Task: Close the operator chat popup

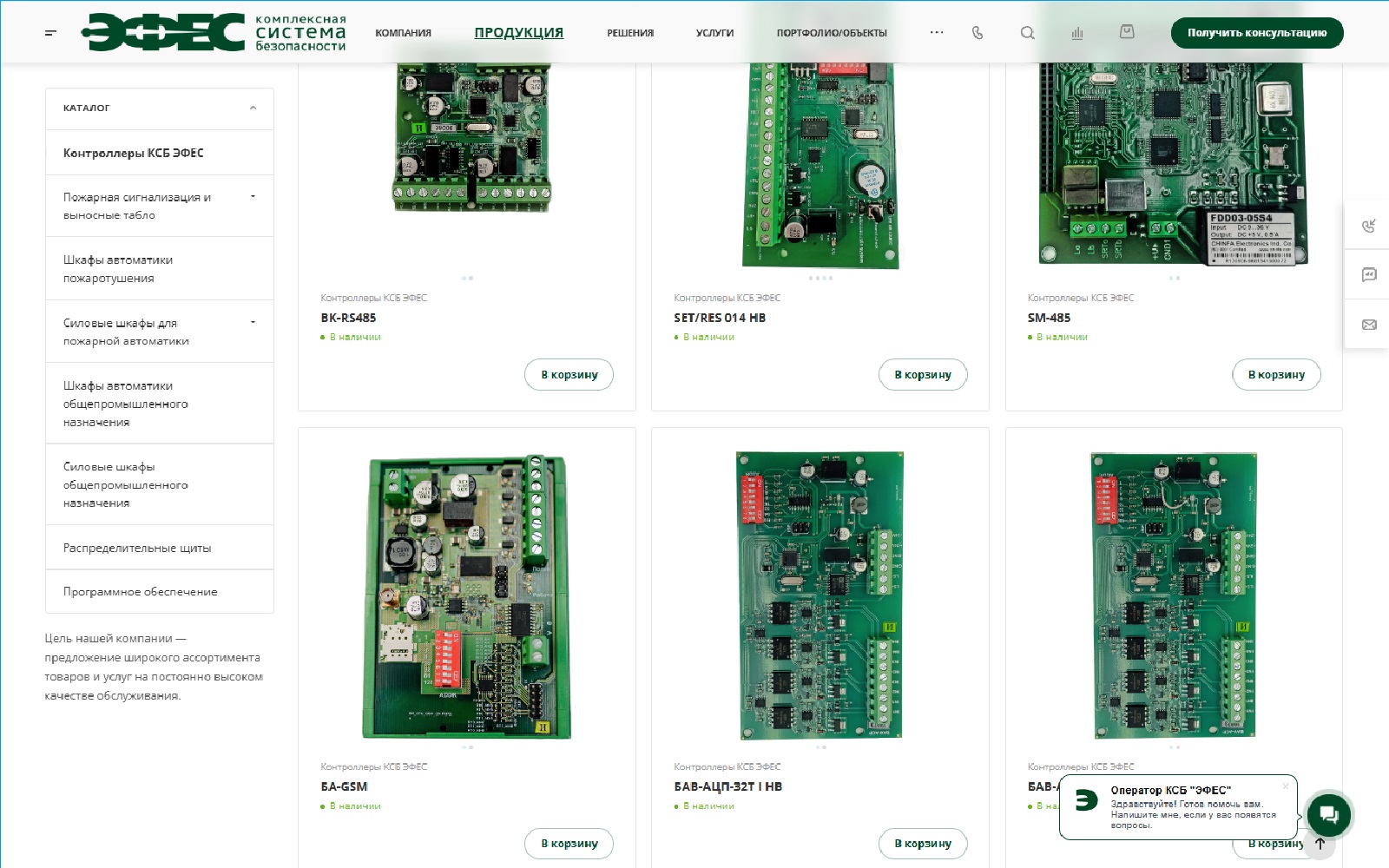Action: (x=1286, y=786)
